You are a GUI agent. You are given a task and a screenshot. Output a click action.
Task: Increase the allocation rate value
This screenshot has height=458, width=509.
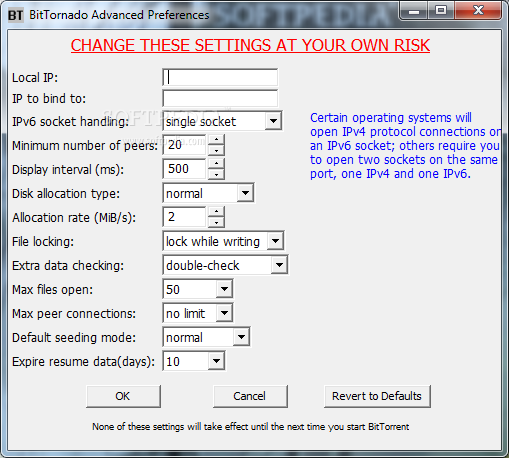click(x=217, y=212)
